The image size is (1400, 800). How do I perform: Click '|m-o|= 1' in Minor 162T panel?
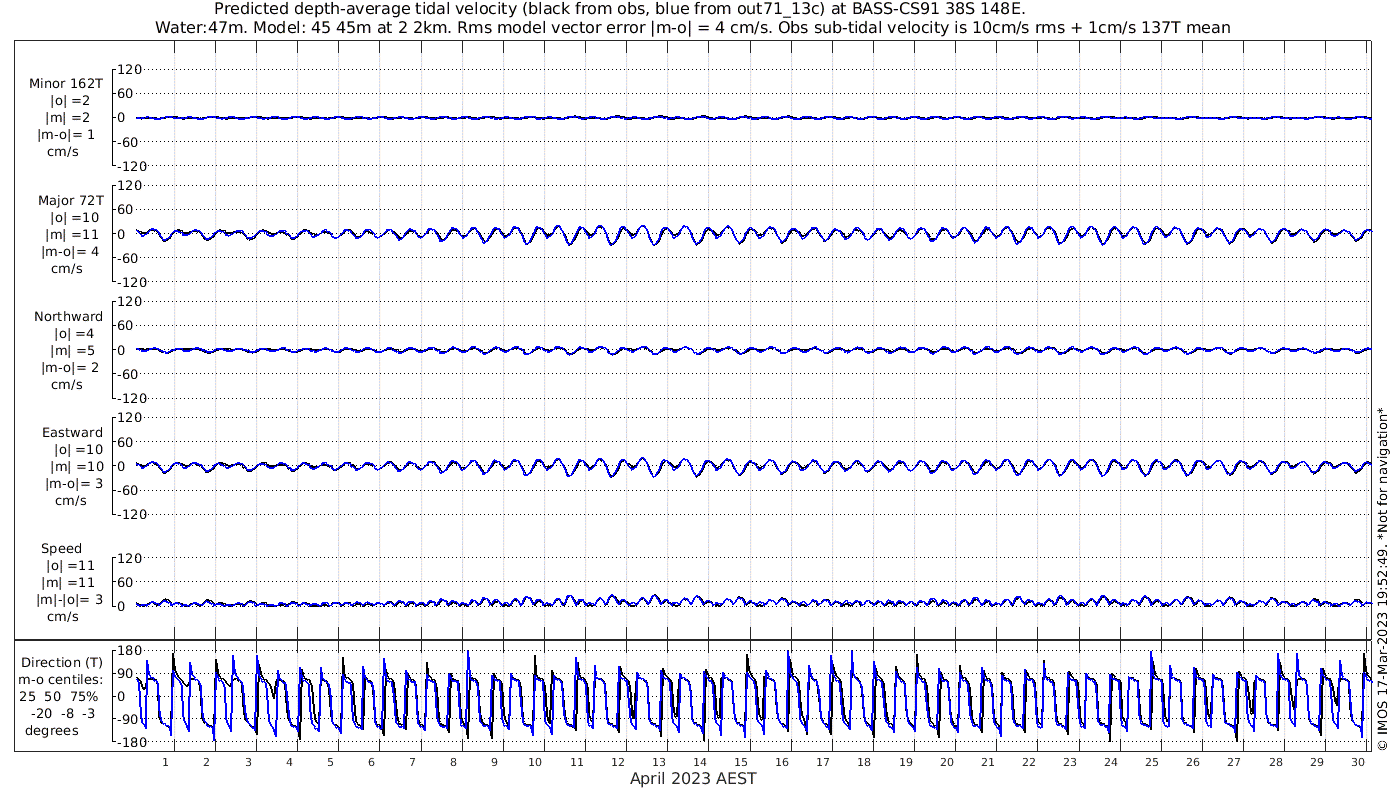coord(66,135)
